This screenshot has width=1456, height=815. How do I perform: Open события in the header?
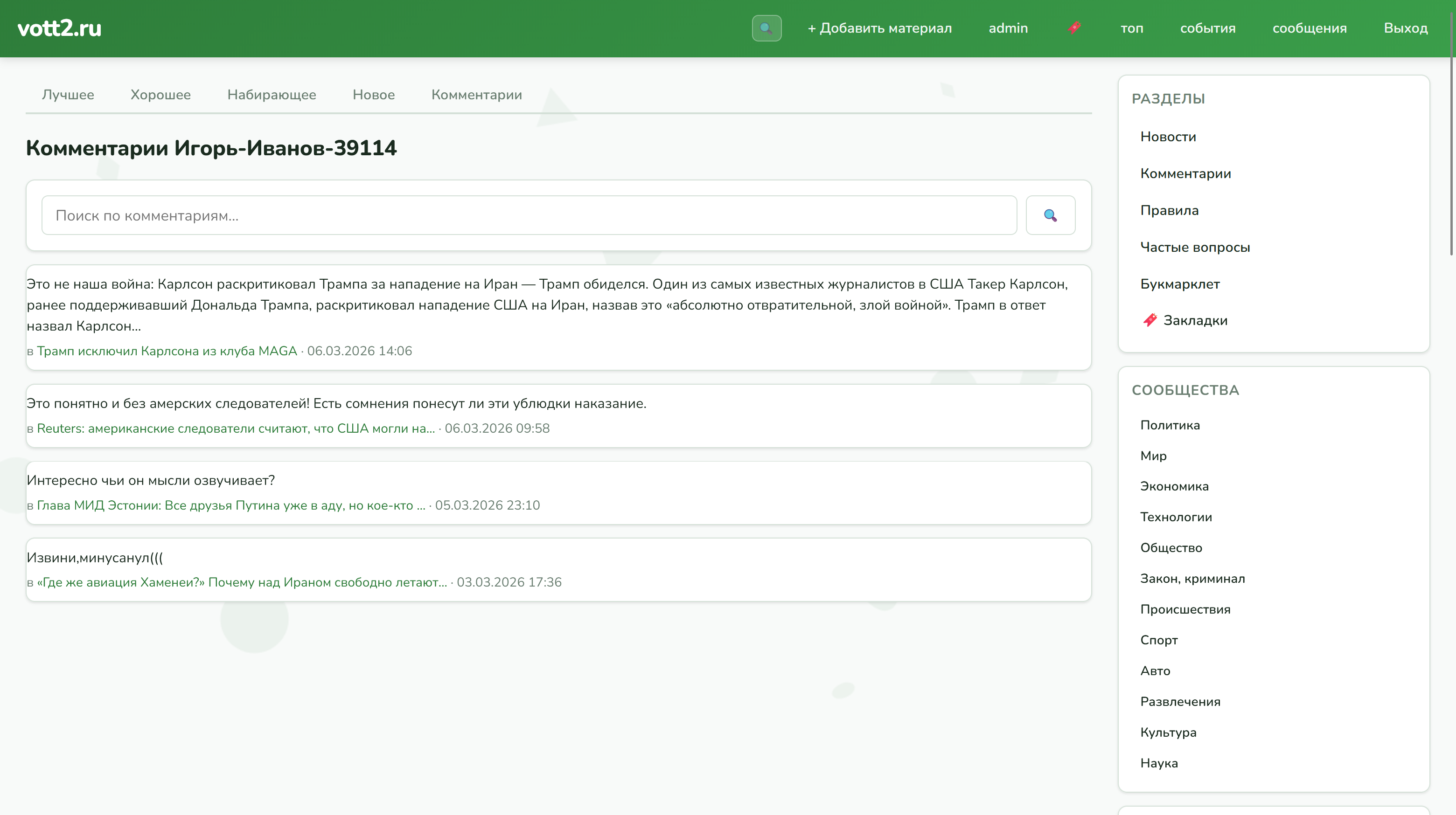(x=1207, y=28)
